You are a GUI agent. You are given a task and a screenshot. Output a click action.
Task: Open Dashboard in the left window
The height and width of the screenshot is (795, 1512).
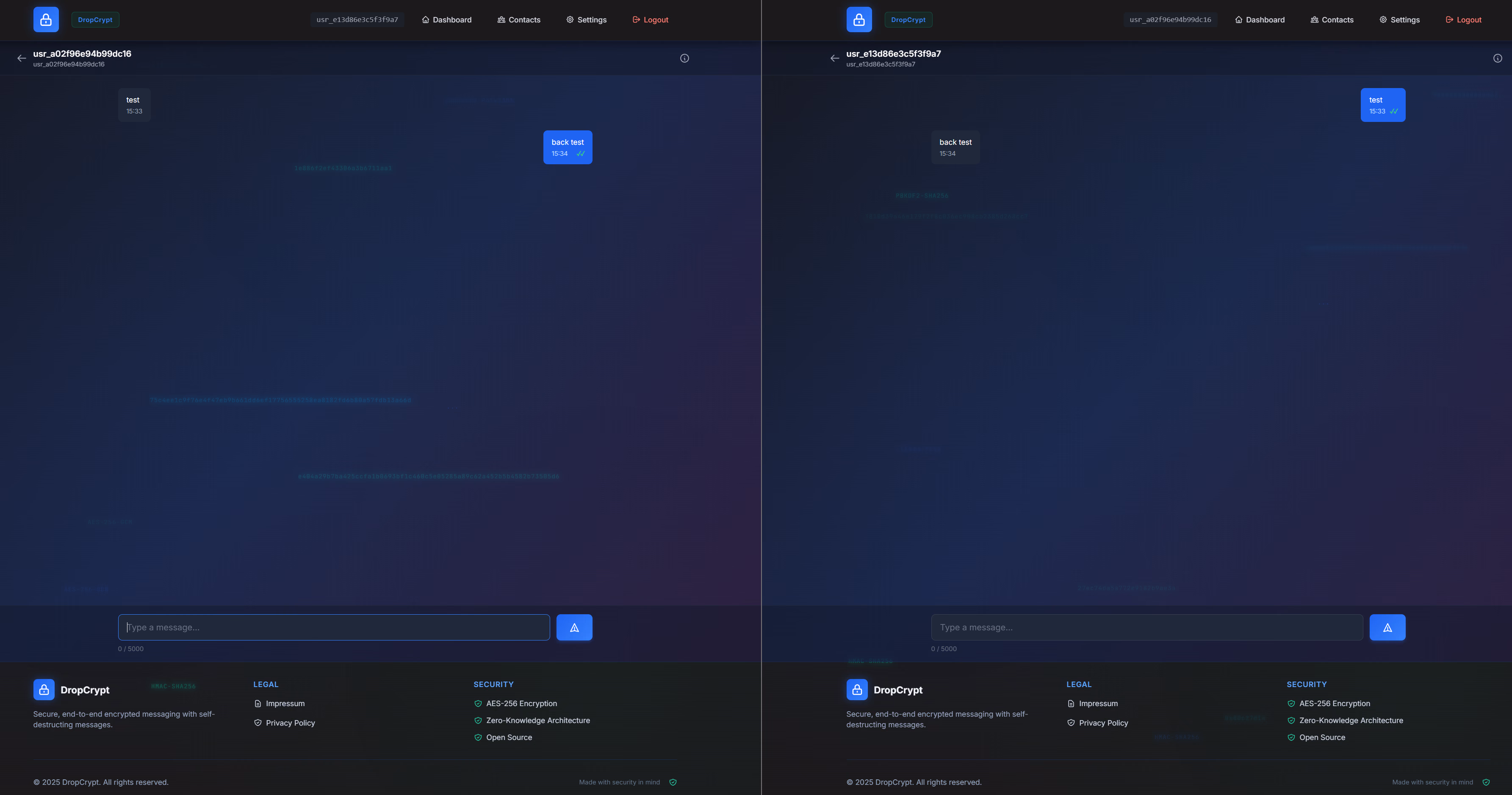pos(447,19)
